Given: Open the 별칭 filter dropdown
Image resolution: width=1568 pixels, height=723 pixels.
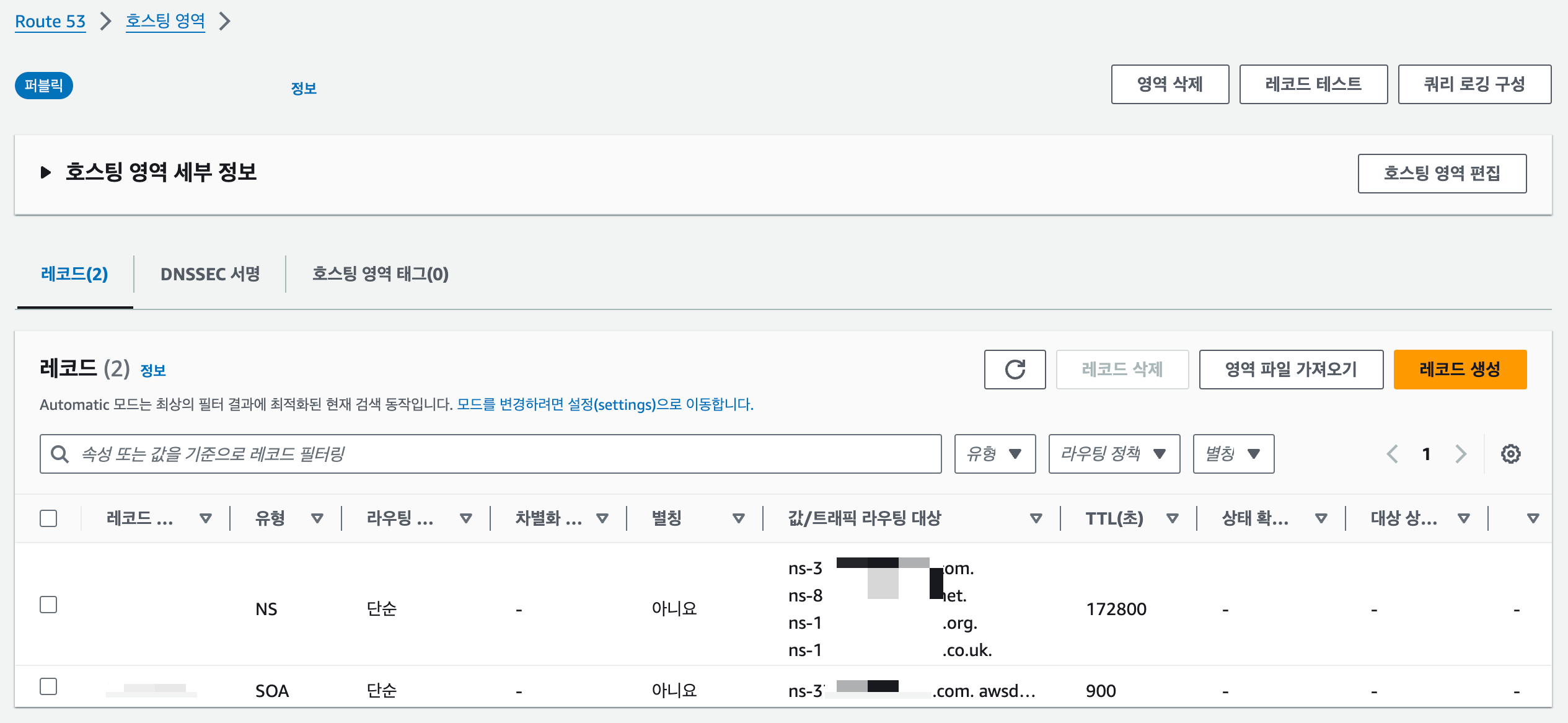Looking at the screenshot, I should 1233,454.
